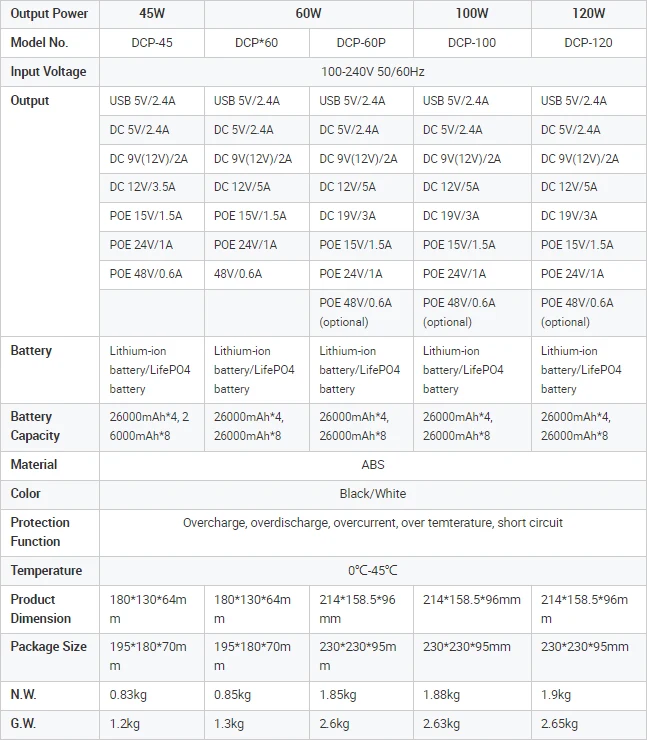Select the 45W column header

point(151,14)
